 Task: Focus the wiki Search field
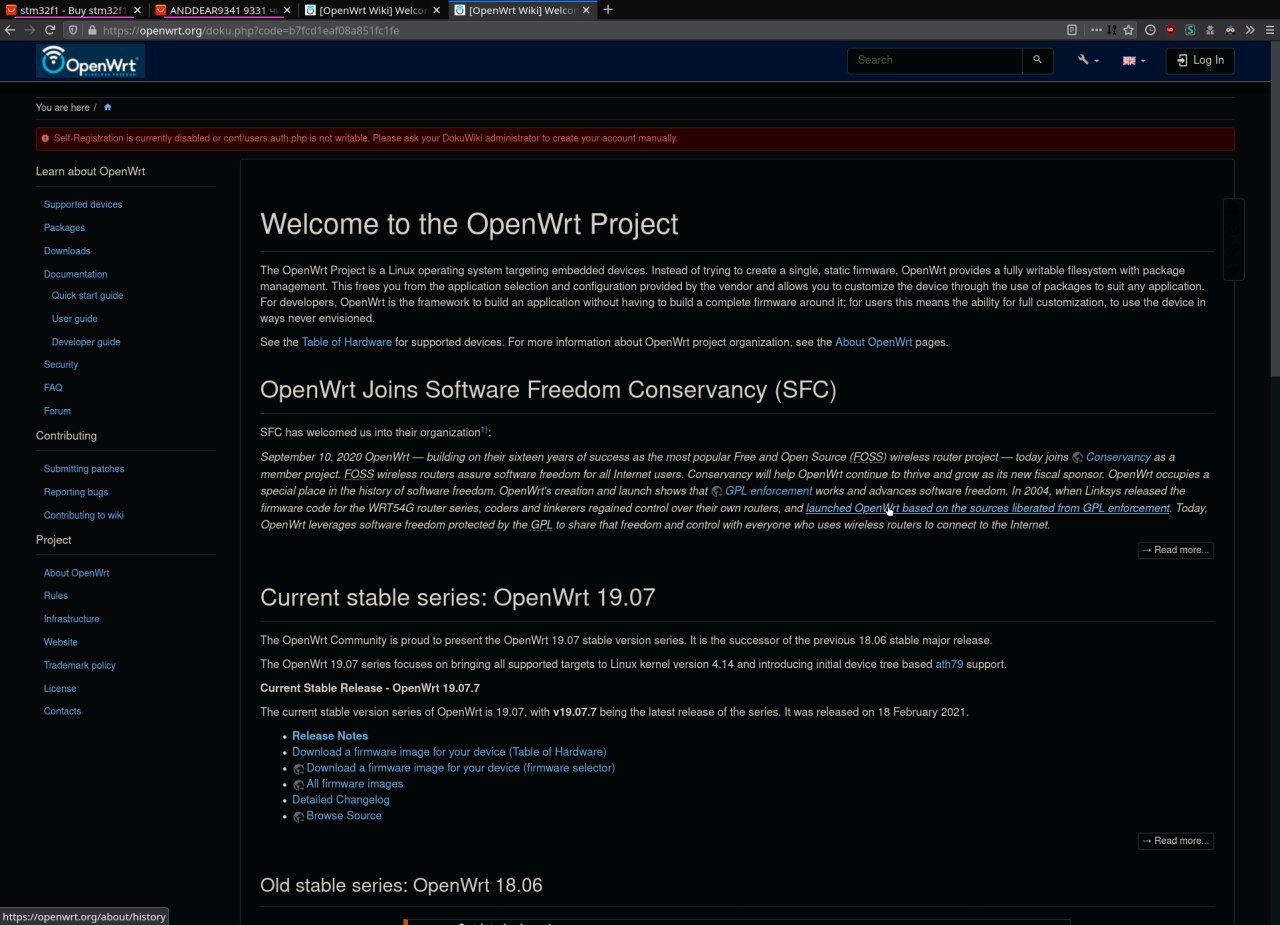coord(935,60)
